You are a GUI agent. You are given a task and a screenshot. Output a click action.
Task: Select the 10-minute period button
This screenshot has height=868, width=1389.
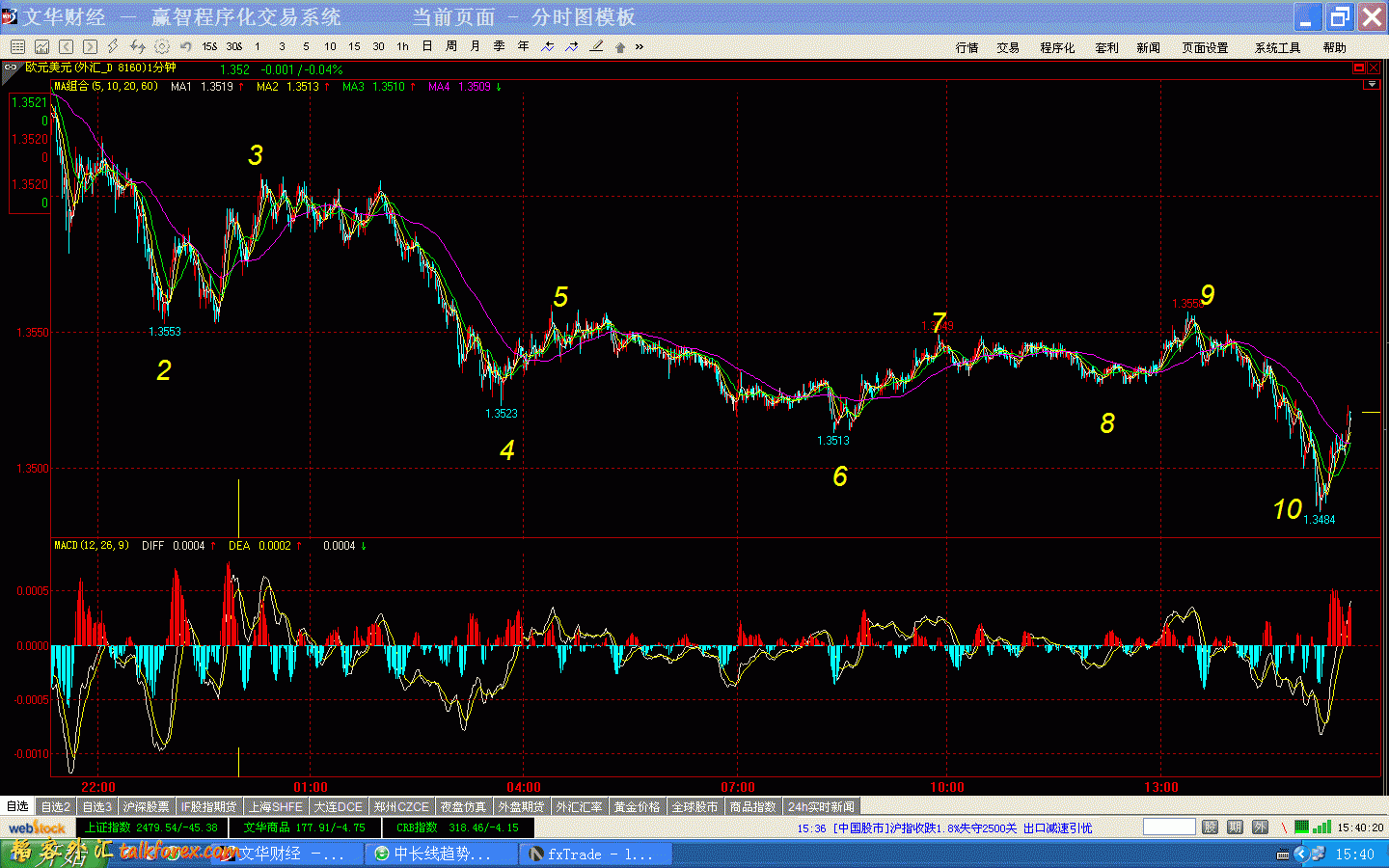tap(330, 46)
